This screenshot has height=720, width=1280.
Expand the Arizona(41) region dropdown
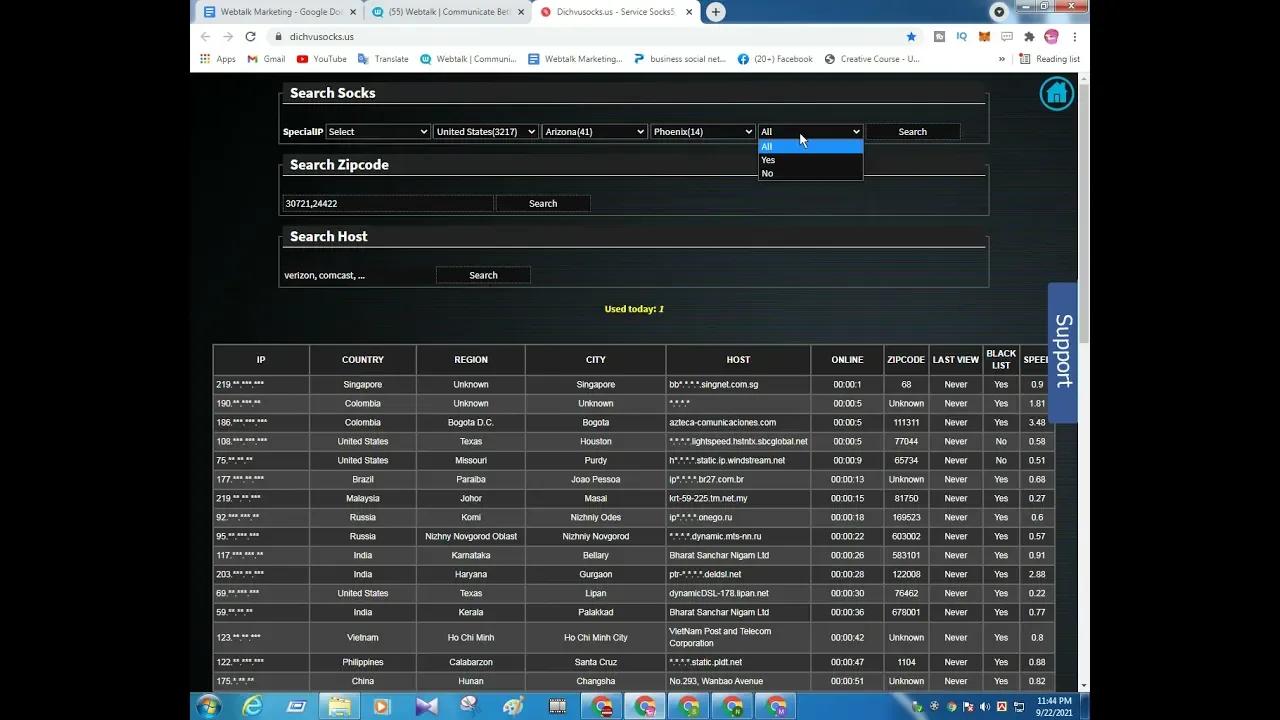pos(594,131)
